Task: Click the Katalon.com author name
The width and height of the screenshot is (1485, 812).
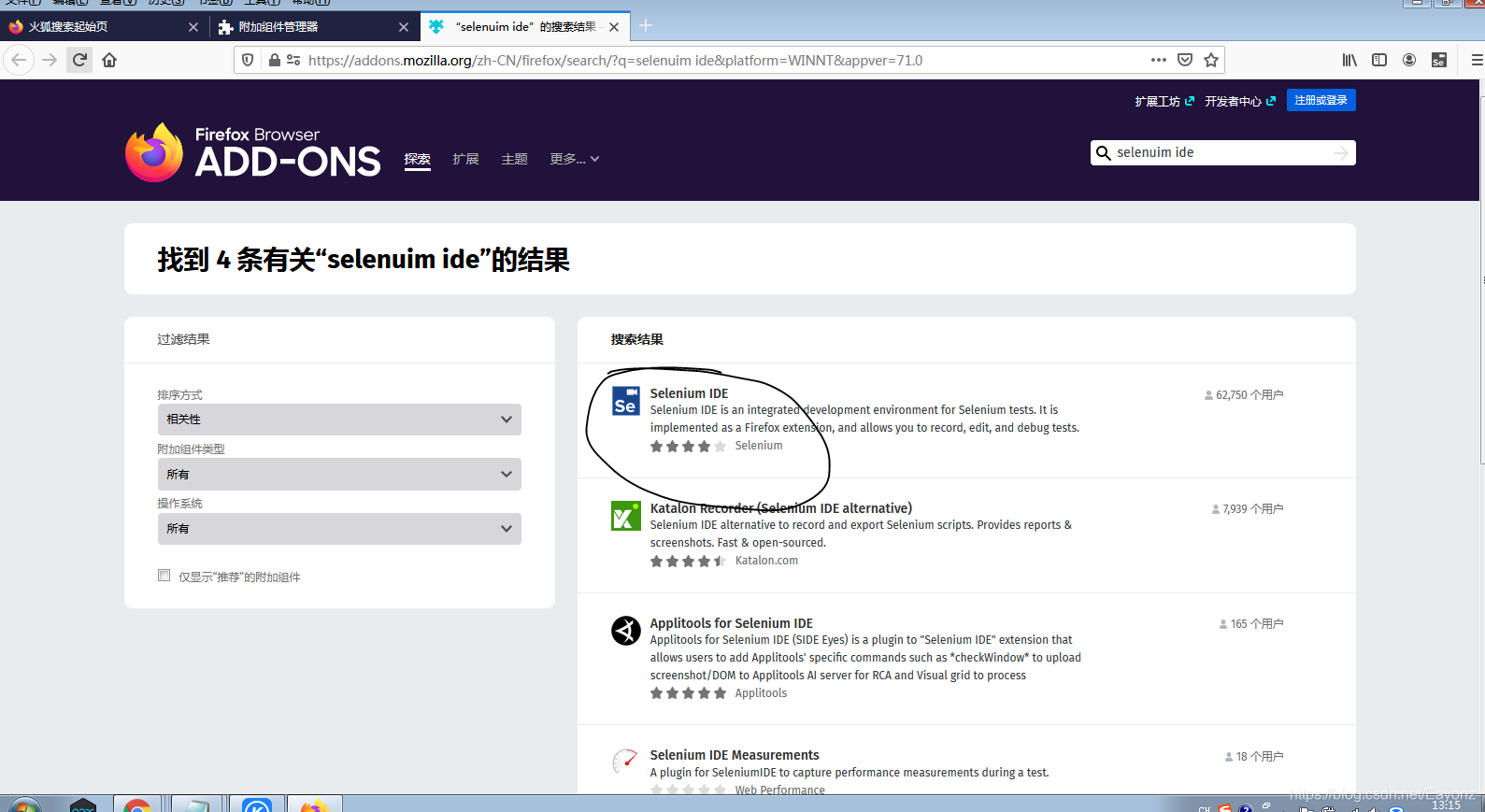Action: 766,561
